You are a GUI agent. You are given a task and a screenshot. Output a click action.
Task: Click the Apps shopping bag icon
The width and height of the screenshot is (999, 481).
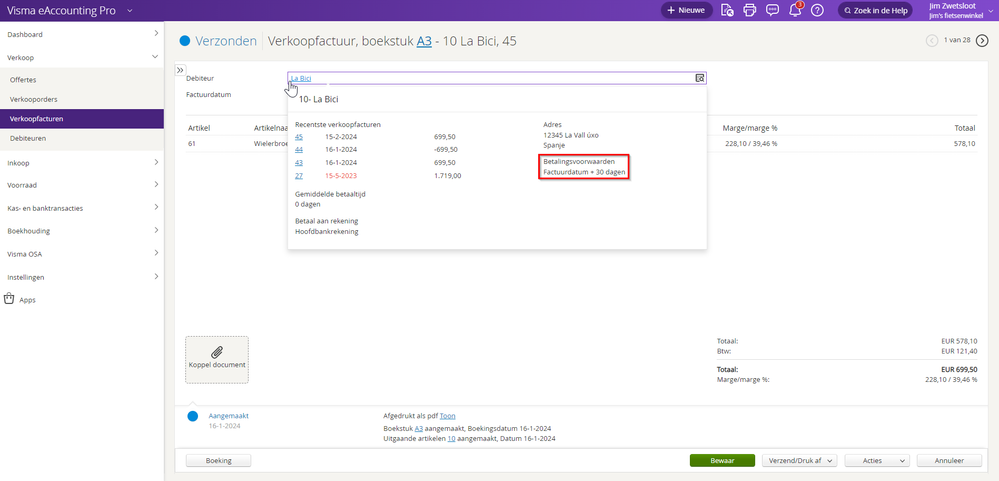[x=9, y=299]
